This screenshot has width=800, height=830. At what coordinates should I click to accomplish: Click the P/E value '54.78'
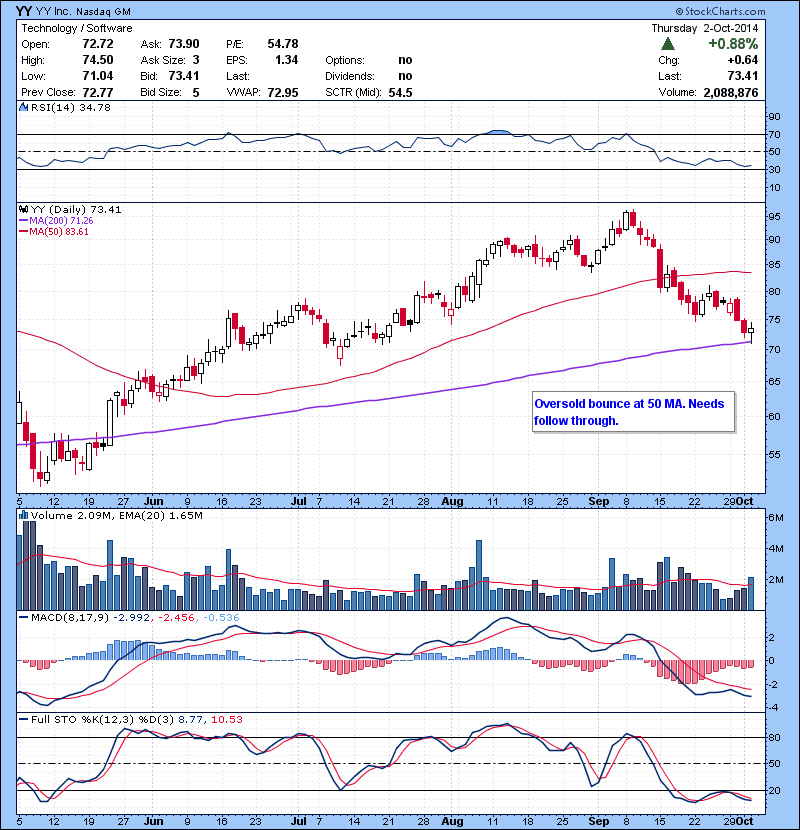pyautogui.click(x=283, y=44)
